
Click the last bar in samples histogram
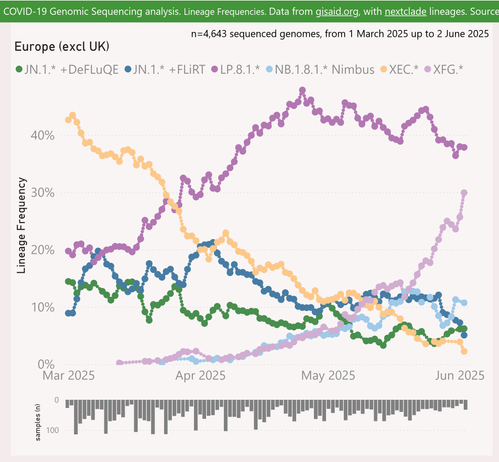click(x=465, y=405)
